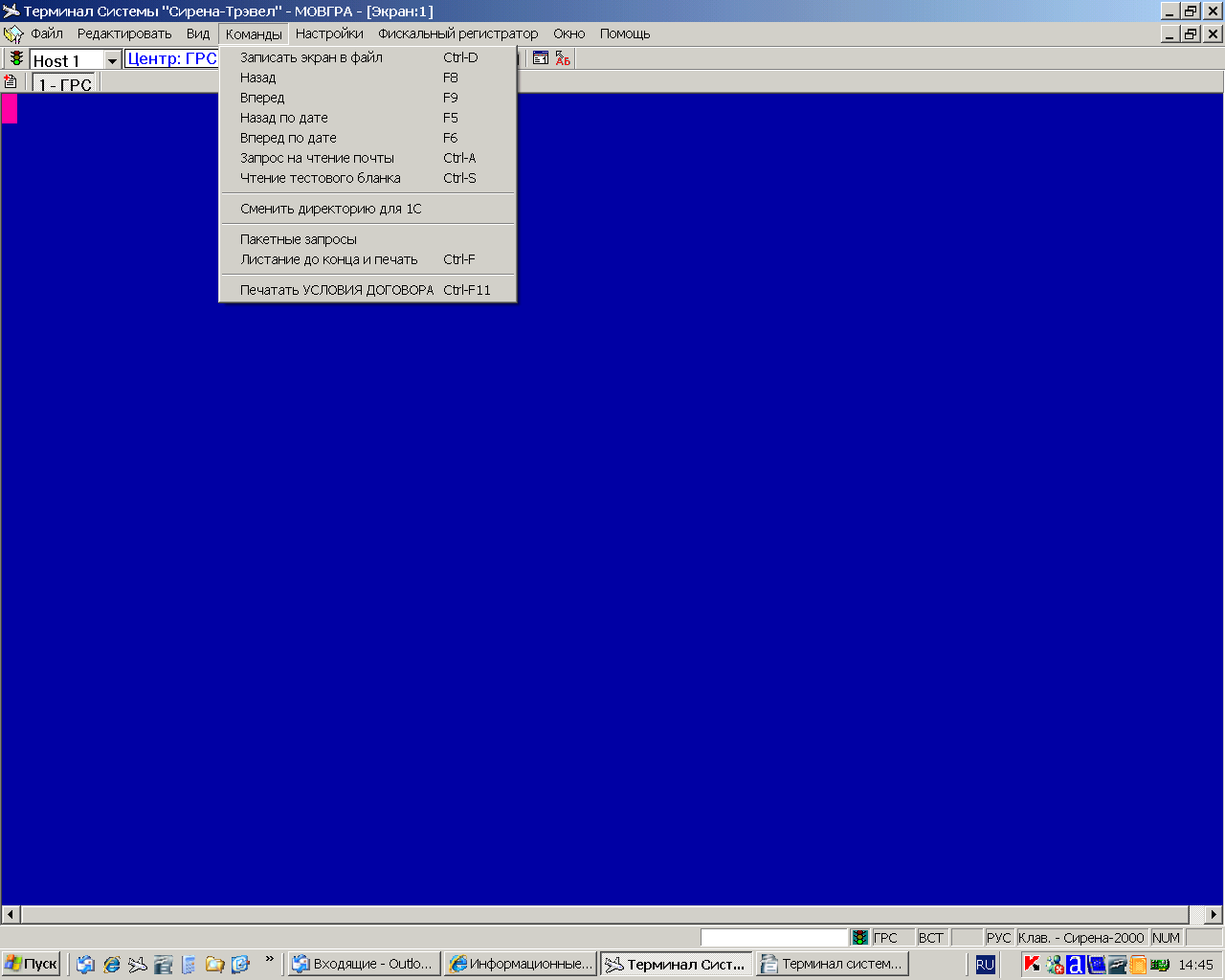Choose Назад from Команды menu
This screenshot has height=980, width=1225.
pos(368,78)
